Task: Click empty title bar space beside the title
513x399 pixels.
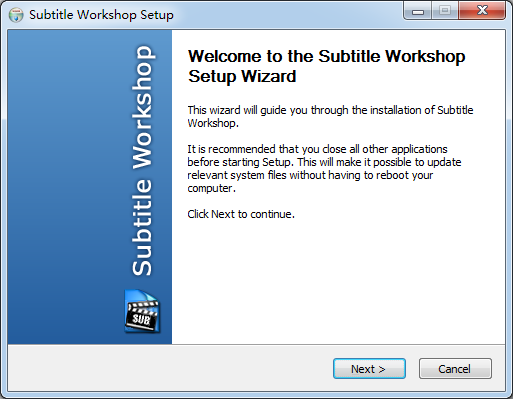Action: pyautogui.click(x=287, y=14)
